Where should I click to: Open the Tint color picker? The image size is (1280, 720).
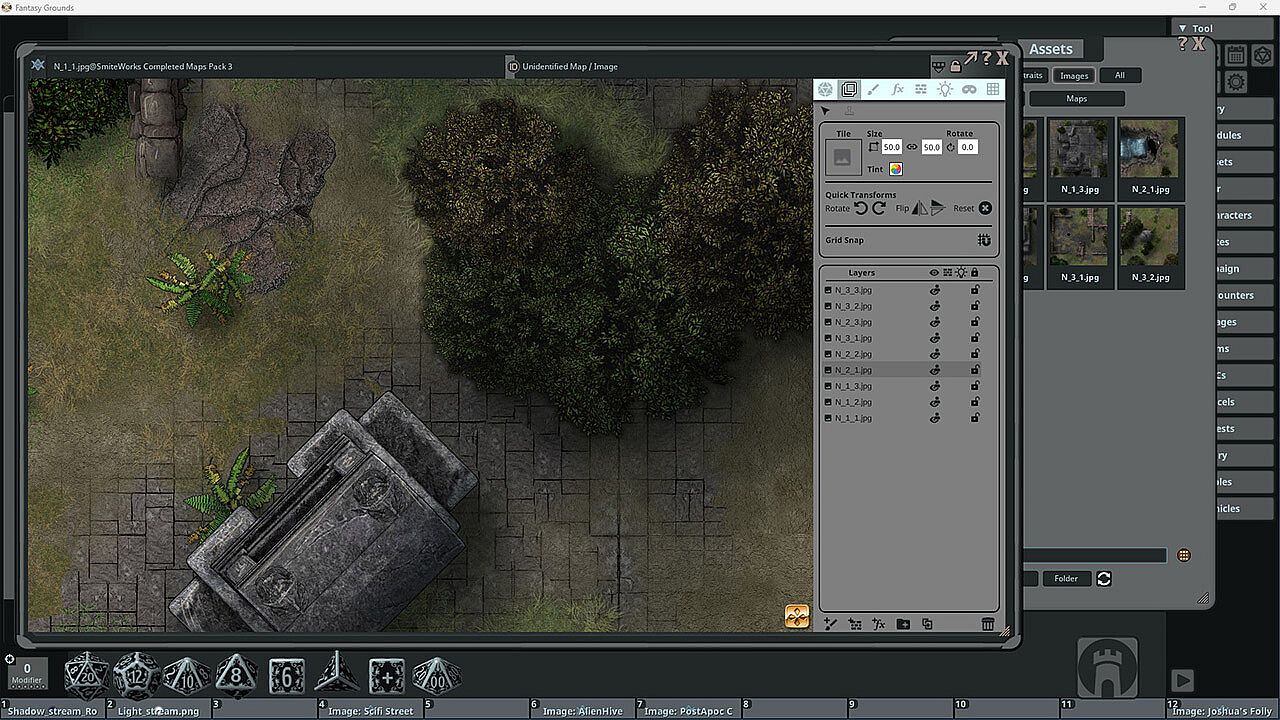coord(896,170)
